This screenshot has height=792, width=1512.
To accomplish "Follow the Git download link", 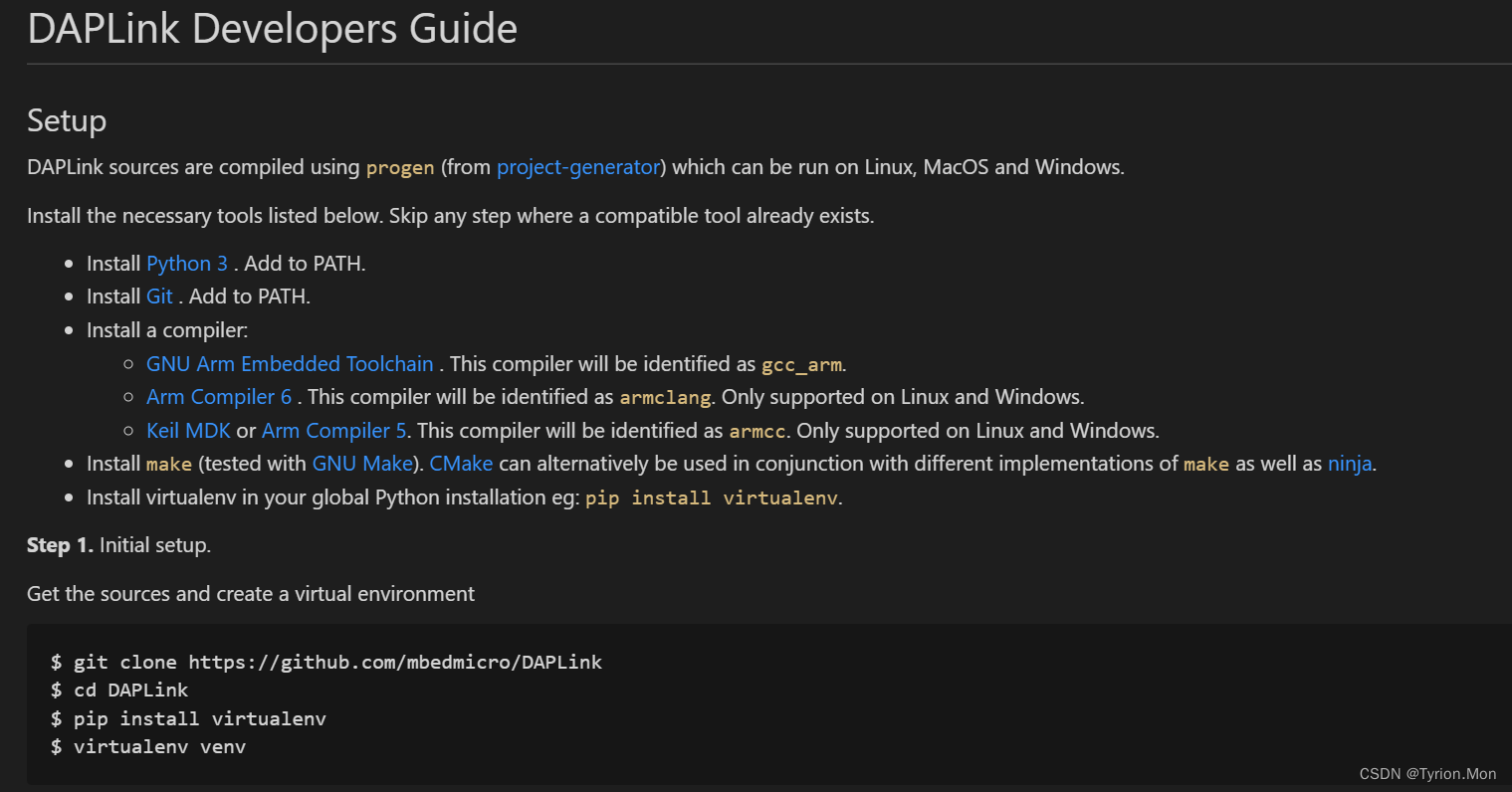I will 159,297.
